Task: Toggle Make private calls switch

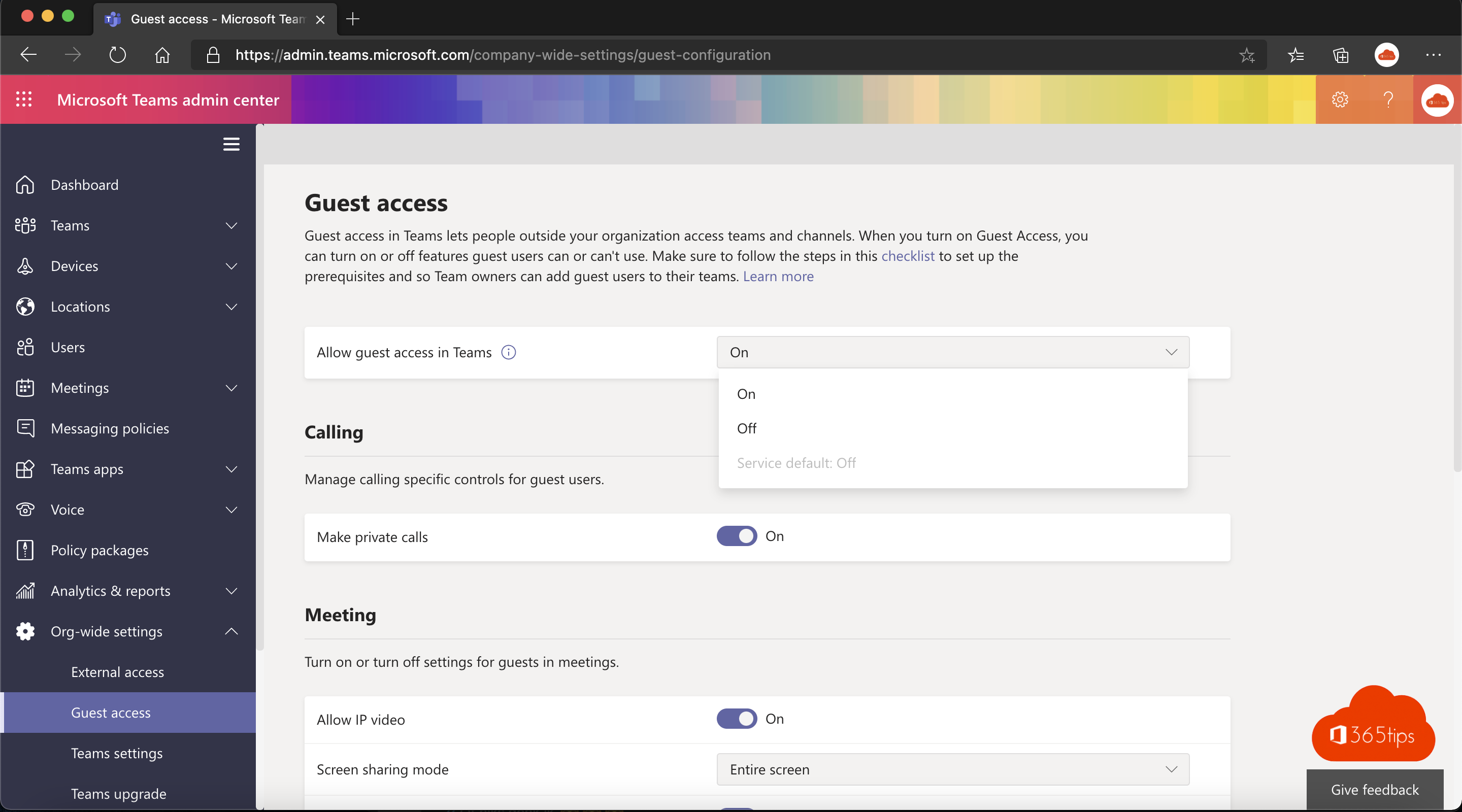Action: pos(737,536)
